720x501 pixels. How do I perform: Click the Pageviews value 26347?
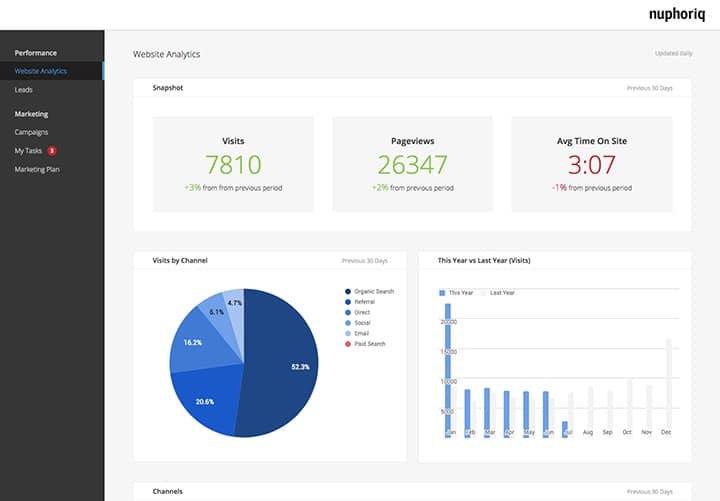pos(412,164)
